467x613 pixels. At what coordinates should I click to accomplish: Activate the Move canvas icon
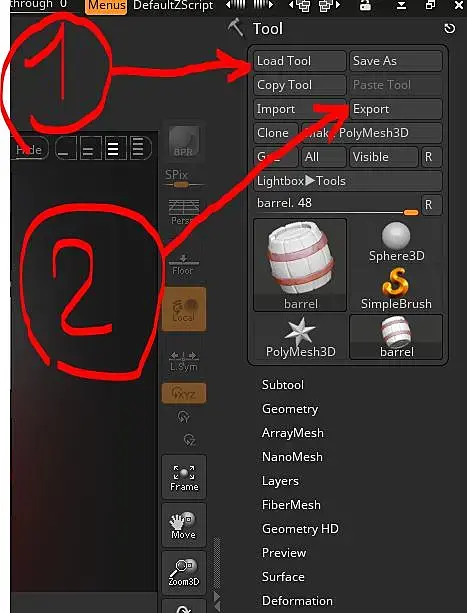[x=184, y=525]
